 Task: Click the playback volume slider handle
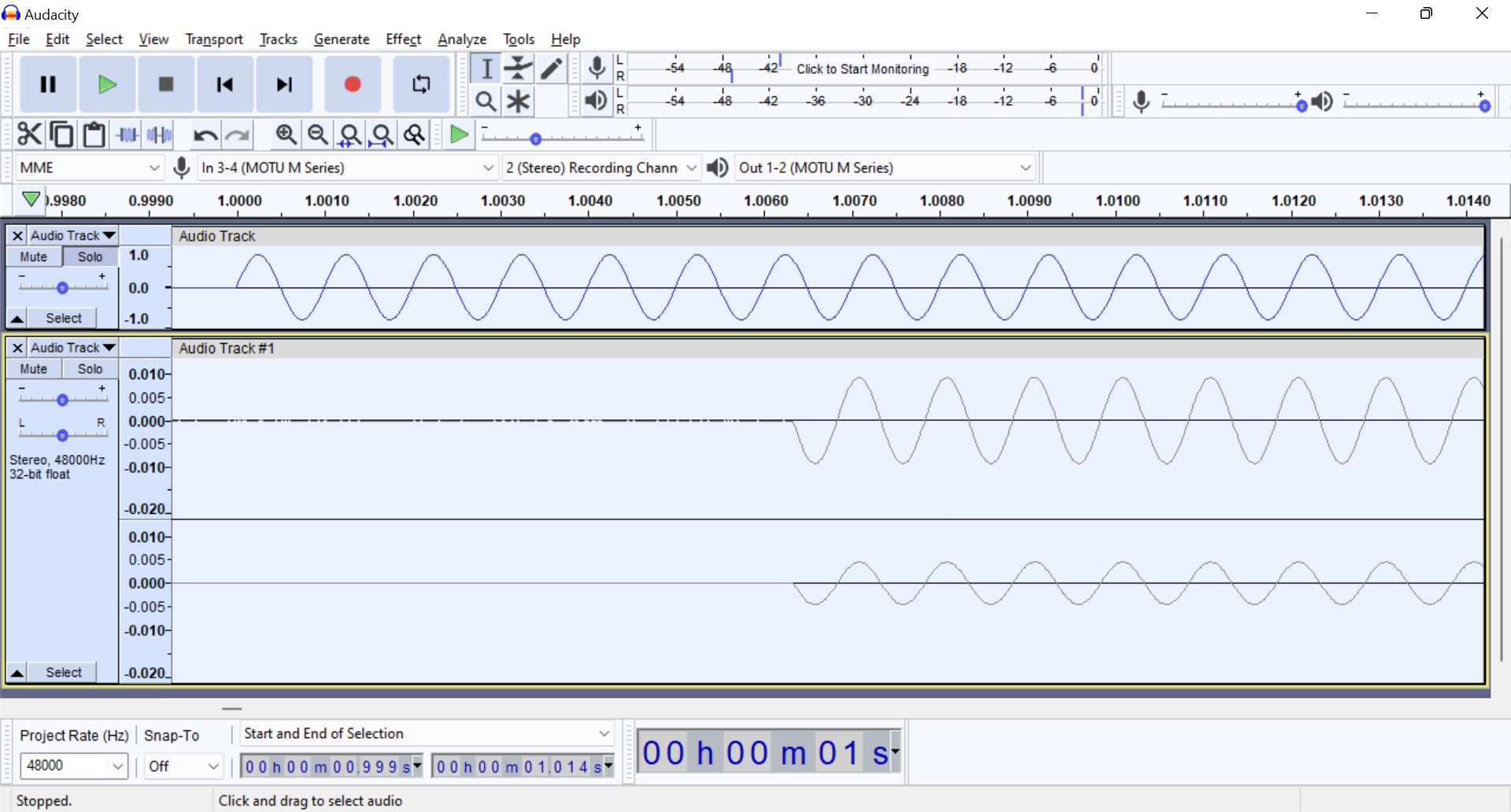click(x=1485, y=105)
